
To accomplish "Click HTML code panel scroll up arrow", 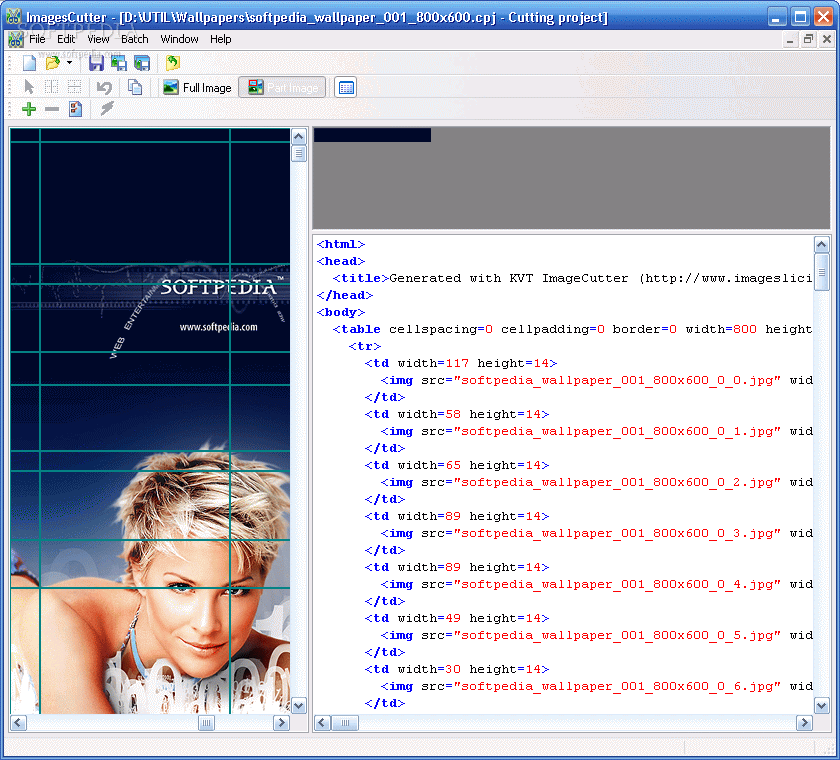I will 822,245.
